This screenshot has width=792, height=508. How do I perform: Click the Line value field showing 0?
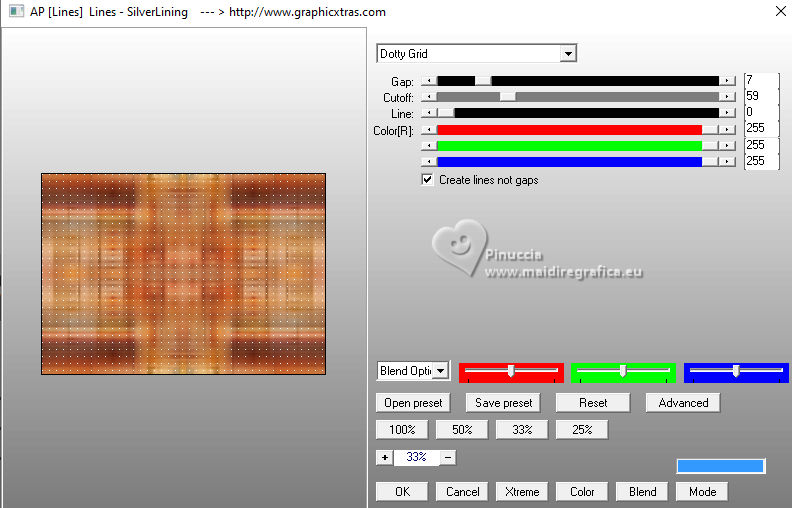coord(762,112)
